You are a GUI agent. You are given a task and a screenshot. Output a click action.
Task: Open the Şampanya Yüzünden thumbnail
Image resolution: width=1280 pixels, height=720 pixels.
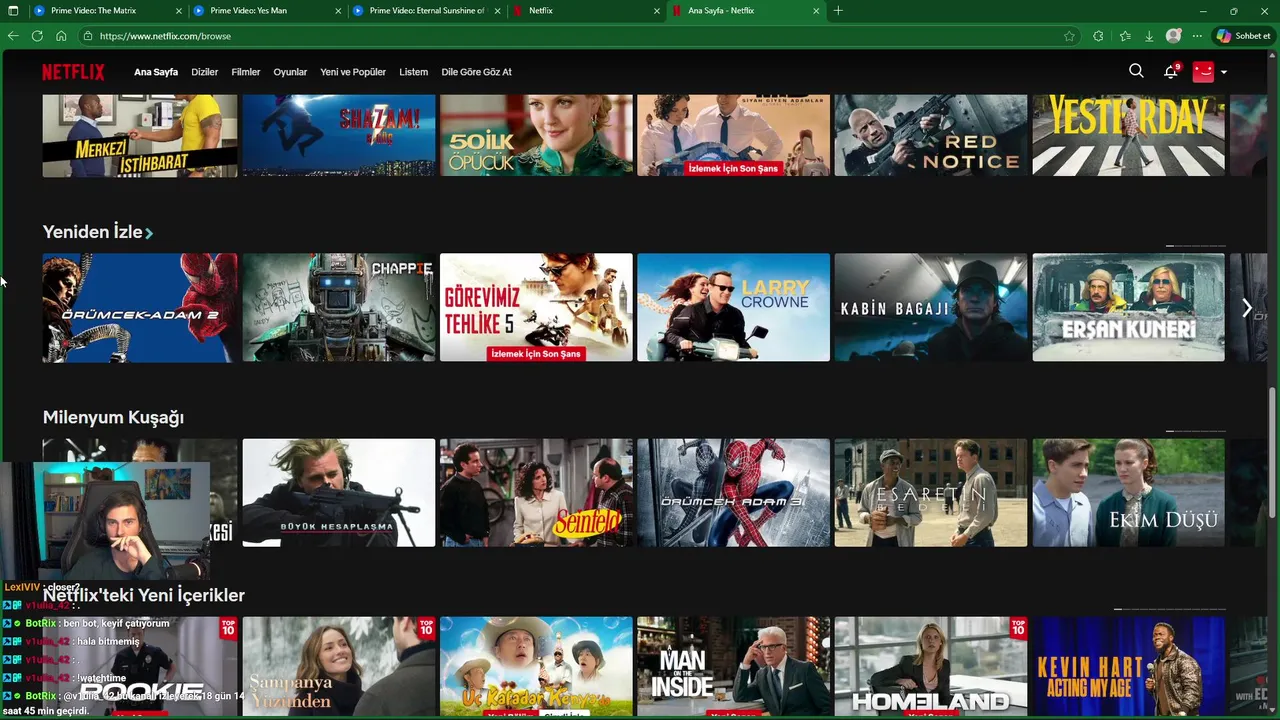[339, 667]
